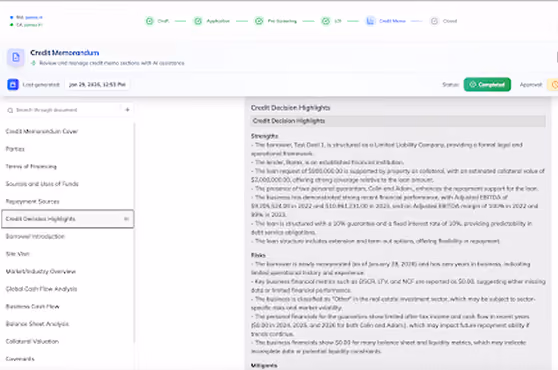Screen dimensions: 558x370
Task: Click the Application step checkmark icon
Action: [198, 21]
